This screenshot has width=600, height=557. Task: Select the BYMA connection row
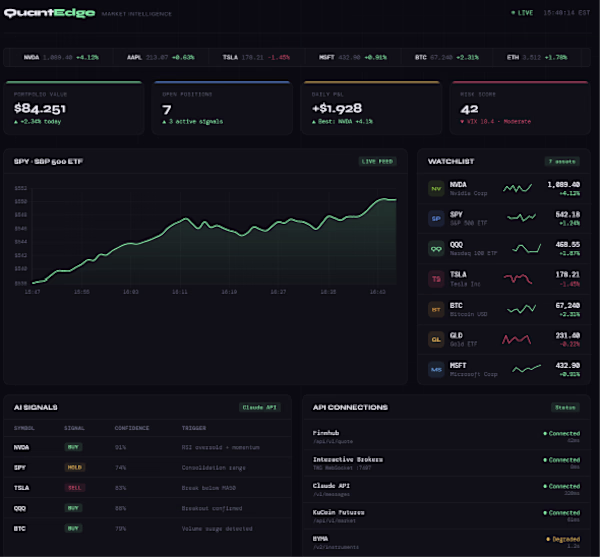[446, 542]
